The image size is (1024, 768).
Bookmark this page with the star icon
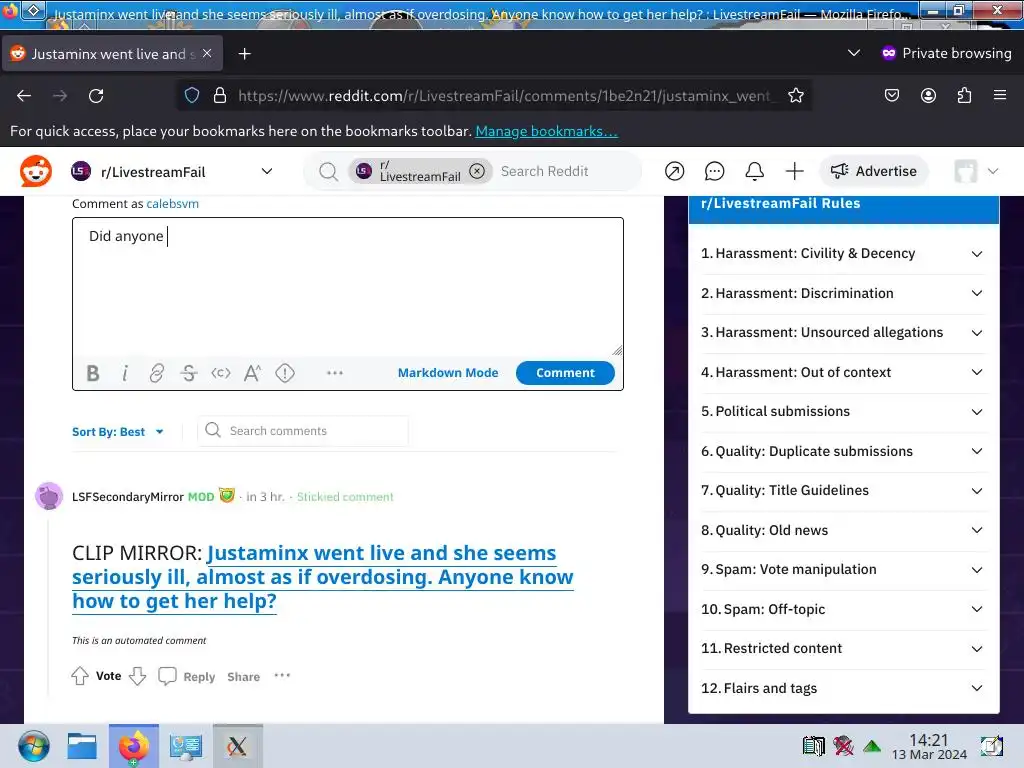(795, 96)
